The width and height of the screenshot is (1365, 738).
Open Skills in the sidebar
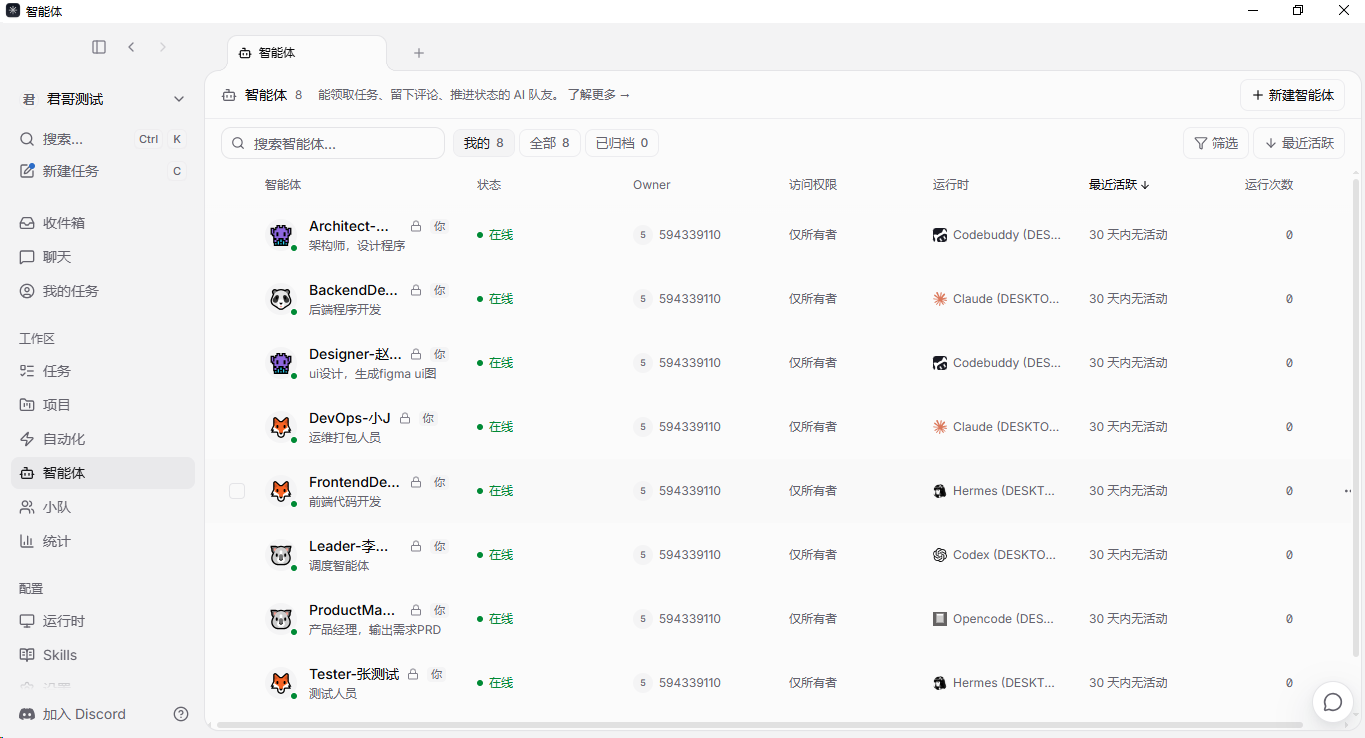(x=103, y=655)
